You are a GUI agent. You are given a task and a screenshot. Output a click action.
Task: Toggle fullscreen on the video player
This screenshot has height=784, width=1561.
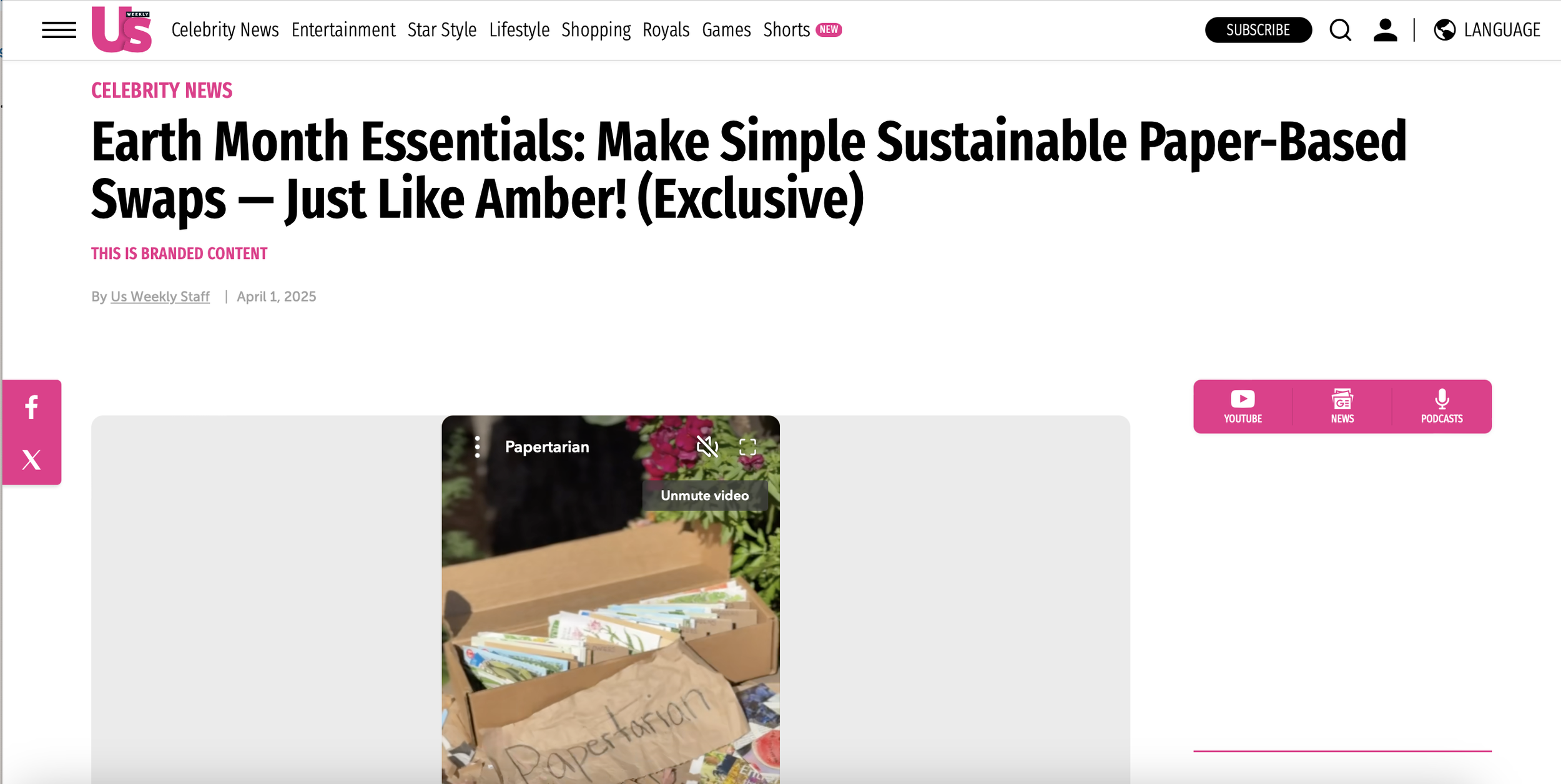click(747, 447)
